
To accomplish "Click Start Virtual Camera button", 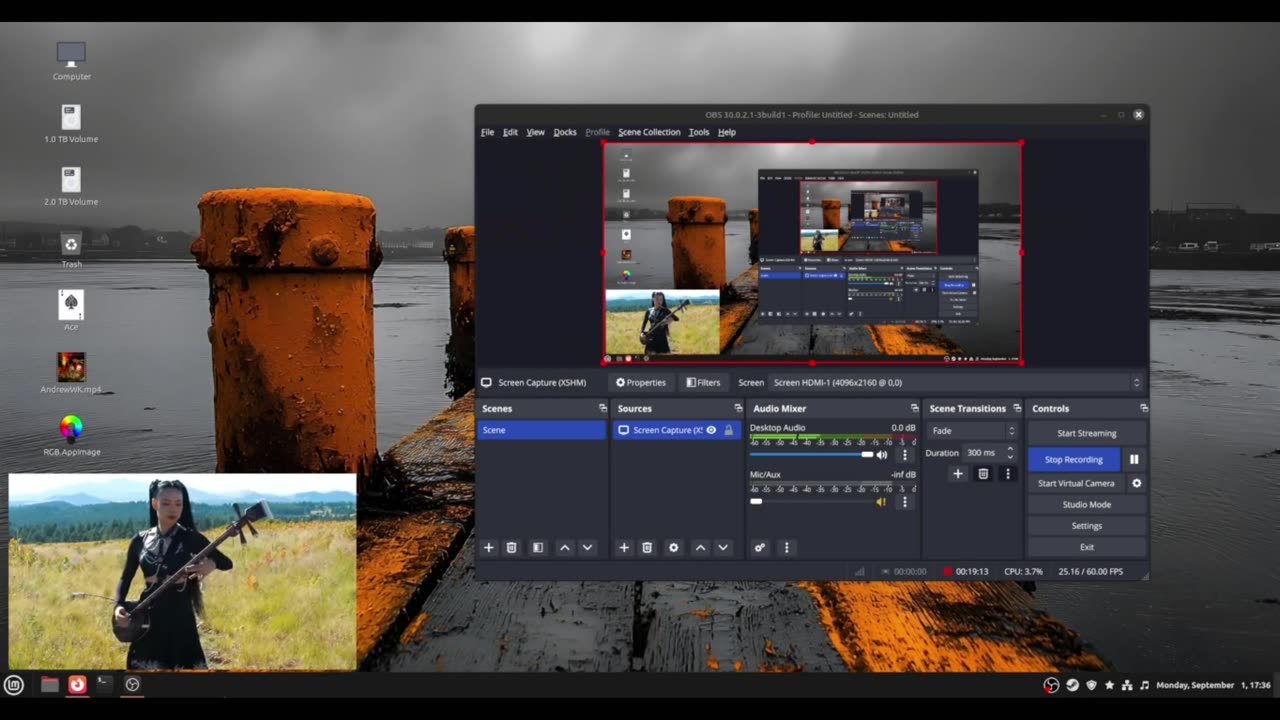I will click(1076, 483).
